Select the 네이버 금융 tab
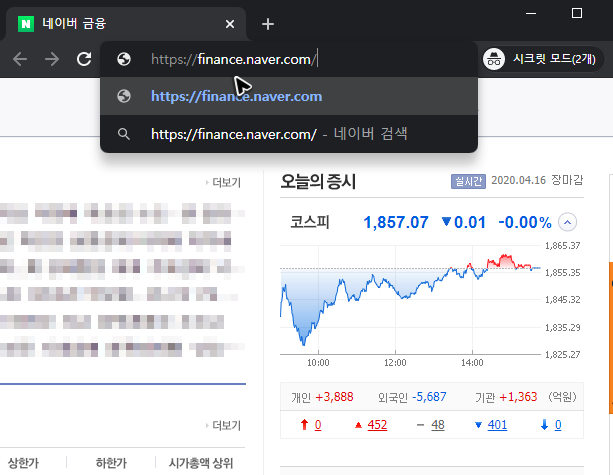This screenshot has width=613, height=475. click(125, 24)
